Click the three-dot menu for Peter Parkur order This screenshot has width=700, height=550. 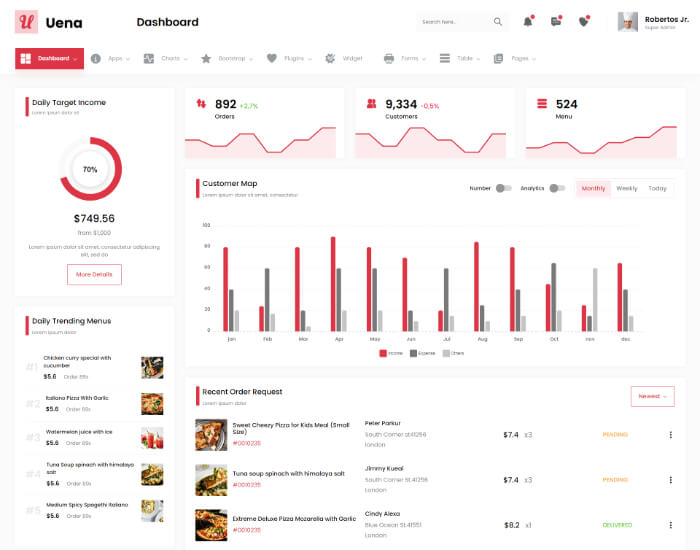coord(670,435)
